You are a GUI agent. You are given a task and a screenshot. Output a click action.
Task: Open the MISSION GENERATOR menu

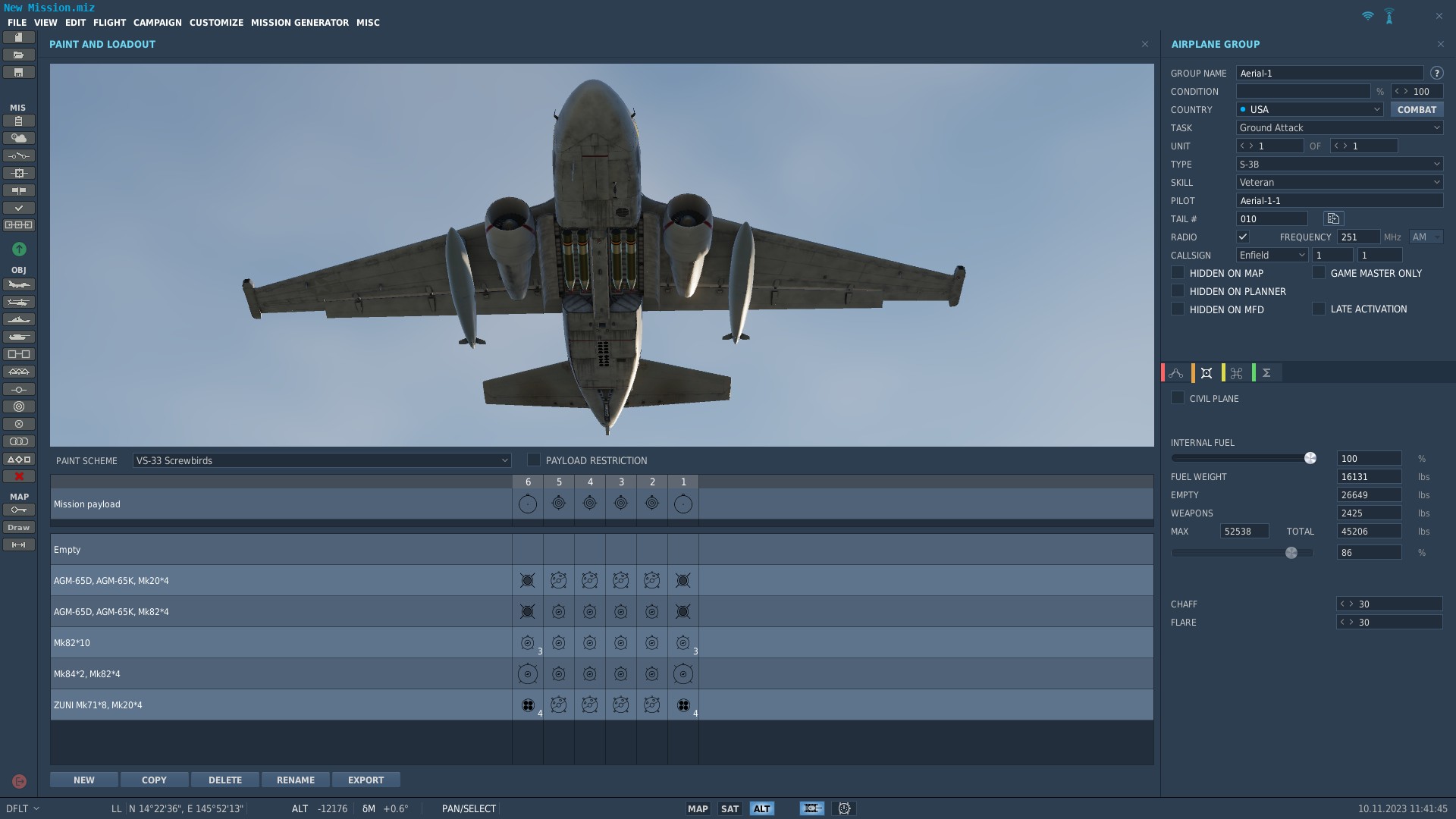pos(300,22)
